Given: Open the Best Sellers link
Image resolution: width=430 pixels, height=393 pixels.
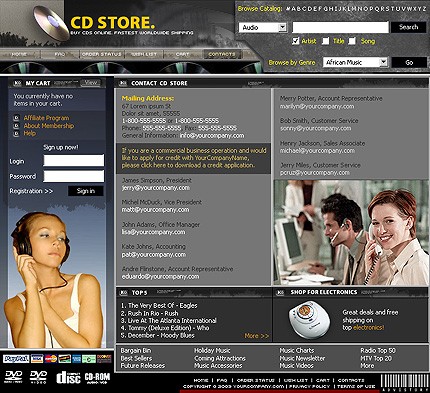Looking at the screenshot, I should [136, 358].
